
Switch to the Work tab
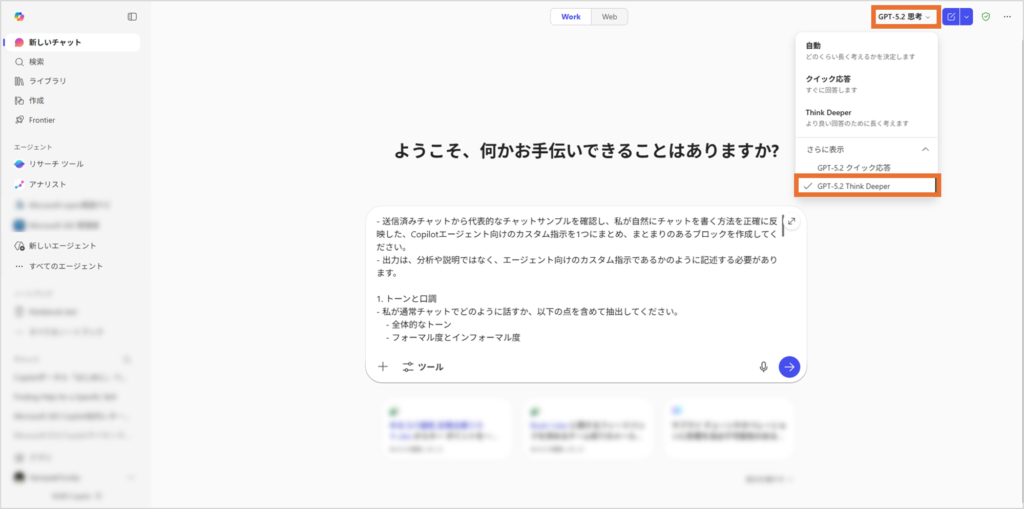[570, 17]
